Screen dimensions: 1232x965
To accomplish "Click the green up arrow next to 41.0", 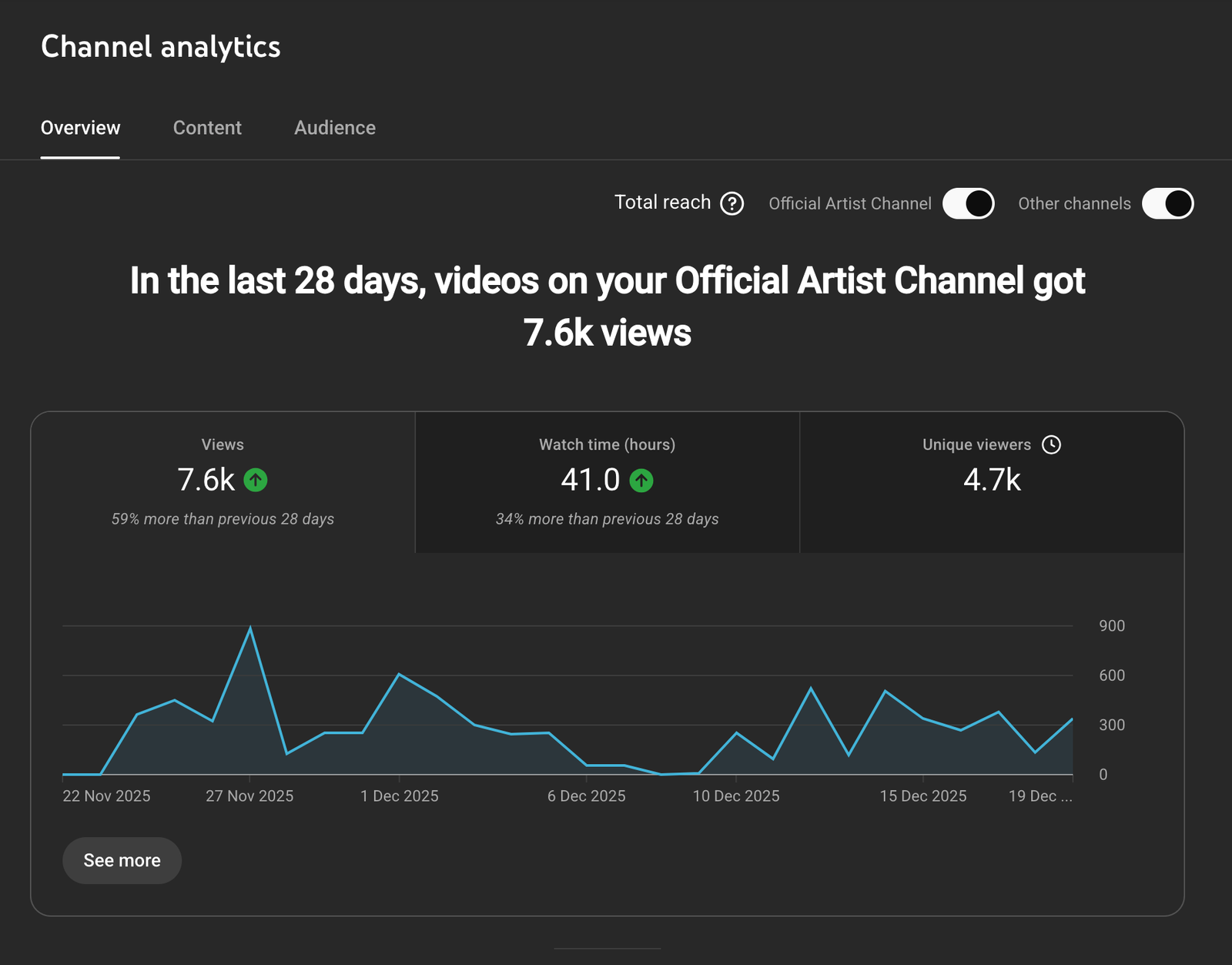I will 641,481.
